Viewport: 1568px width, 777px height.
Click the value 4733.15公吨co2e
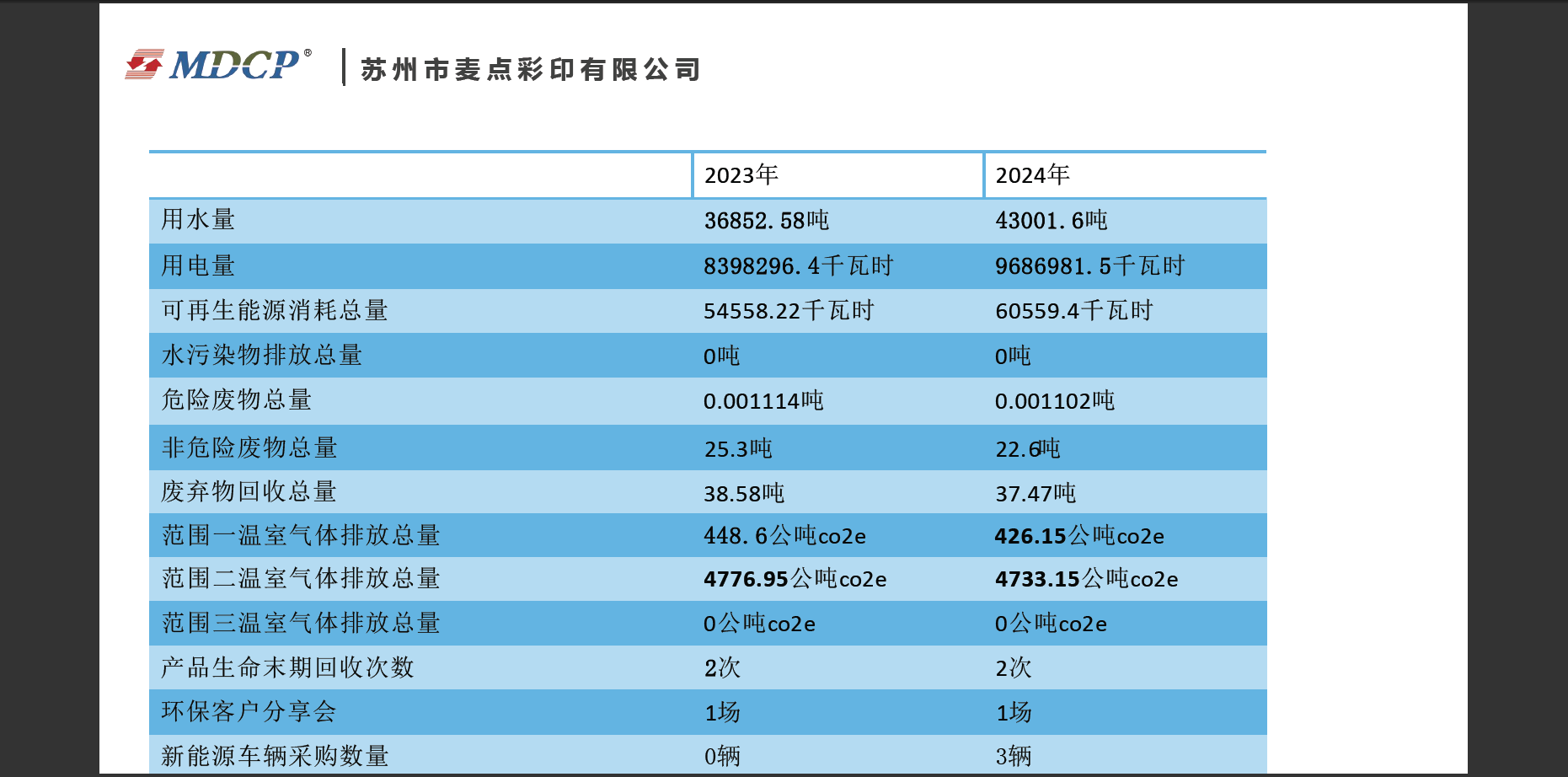[1087, 579]
